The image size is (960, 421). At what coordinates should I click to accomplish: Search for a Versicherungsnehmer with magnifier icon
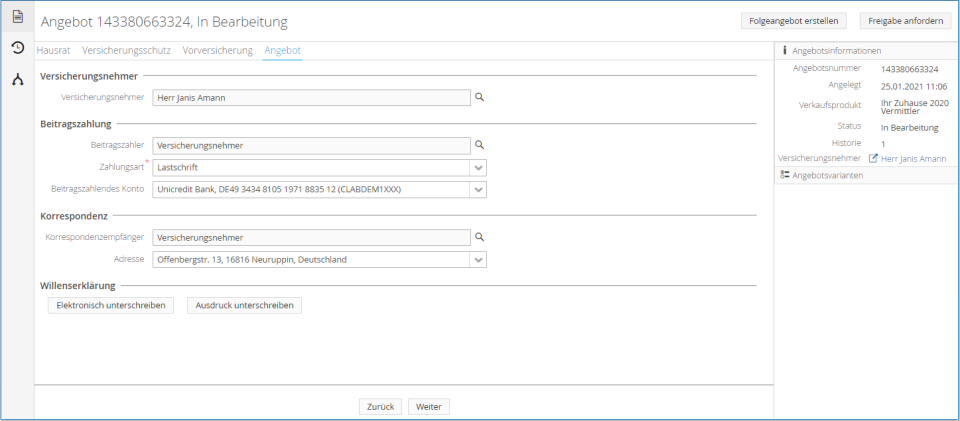(479, 97)
